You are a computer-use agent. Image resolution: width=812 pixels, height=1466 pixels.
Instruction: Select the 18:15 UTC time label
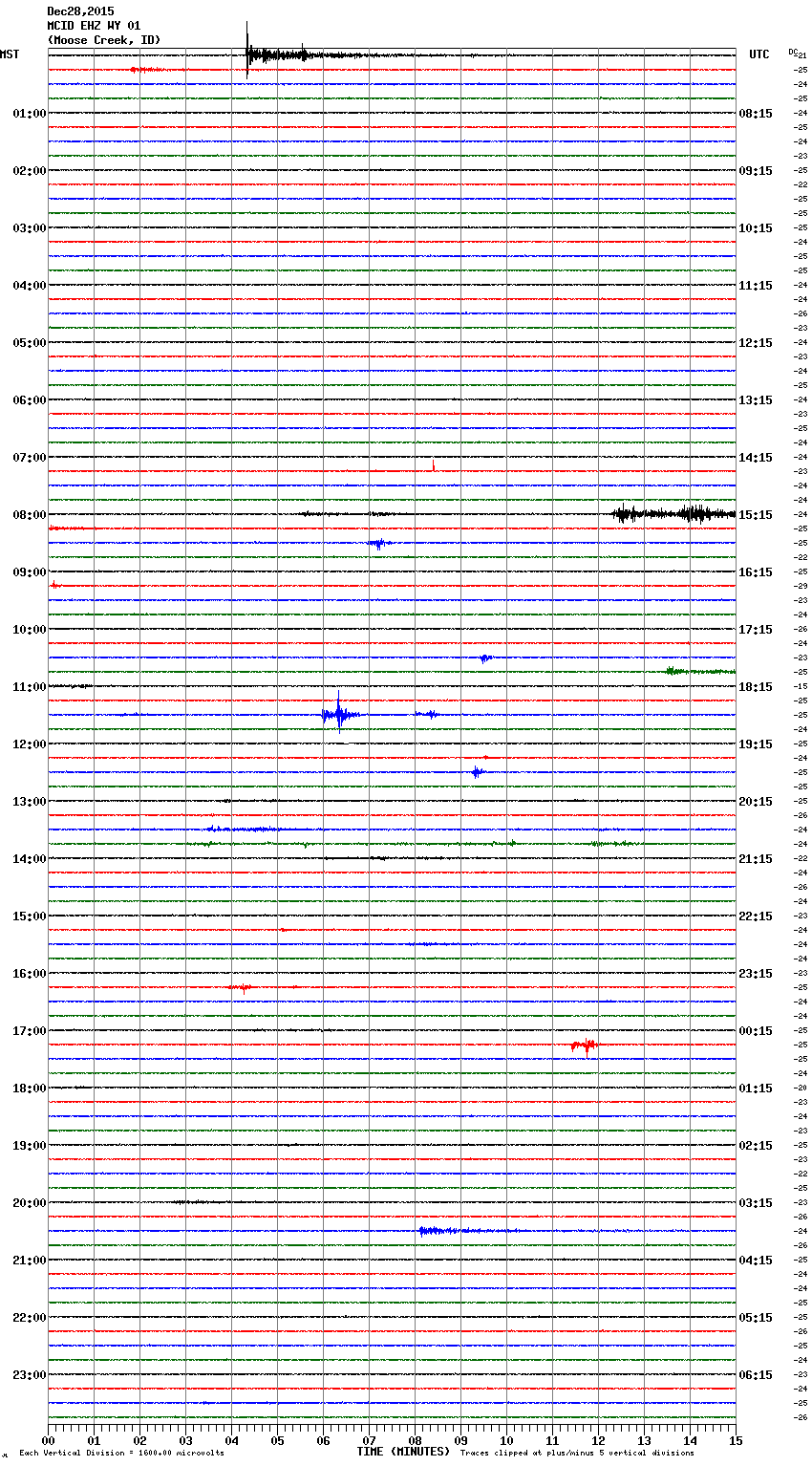(x=756, y=686)
